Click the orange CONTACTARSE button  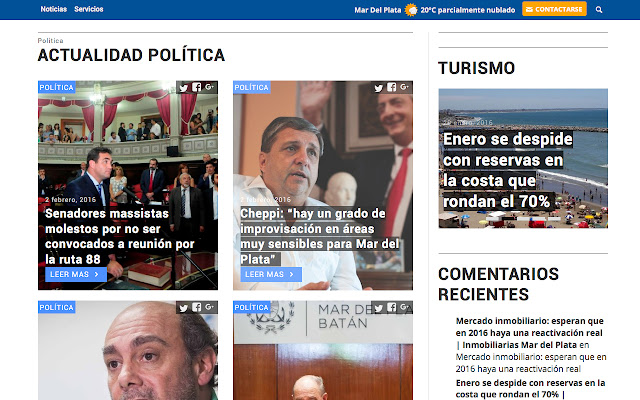[x=554, y=9]
